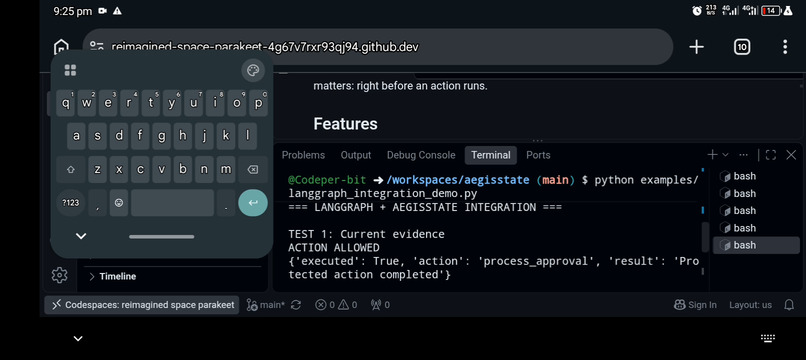Open the Codespaces remote indicator
Screen dimensions: 806x360
pyautogui.click(x=141, y=305)
